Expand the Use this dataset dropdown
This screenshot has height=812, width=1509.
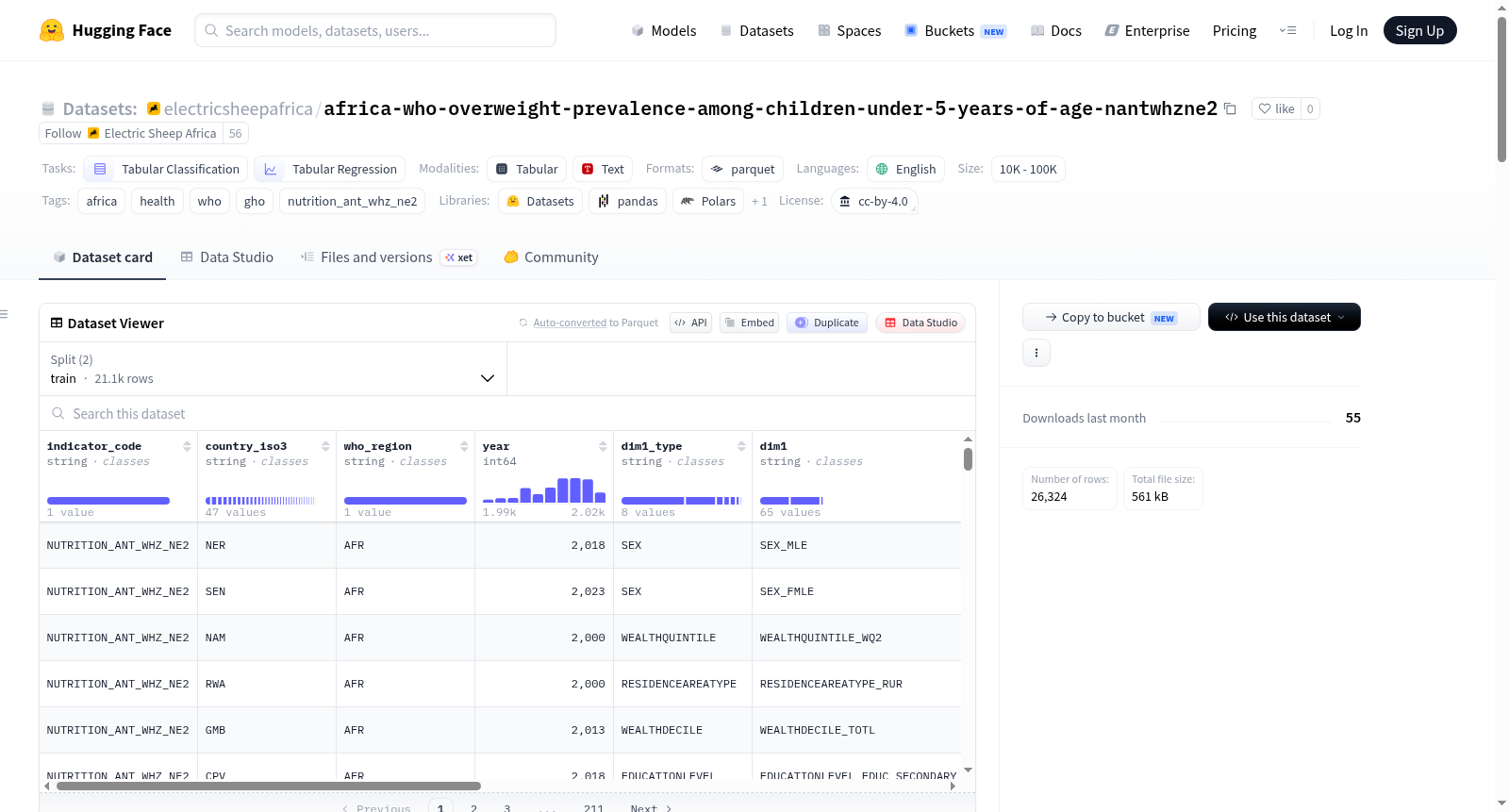click(x=1285, y=317)
